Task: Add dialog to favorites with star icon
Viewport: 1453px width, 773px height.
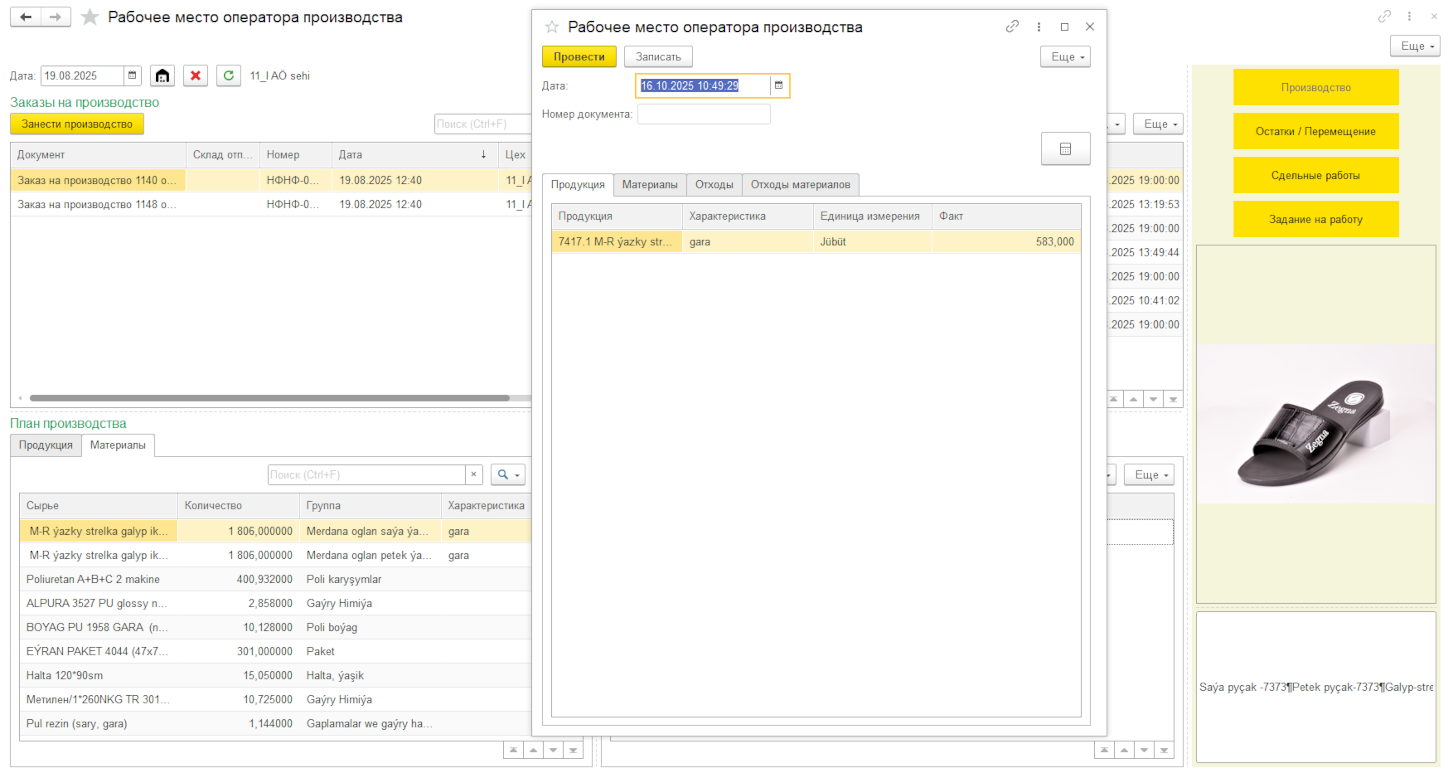Action: (x=551, y=27)
